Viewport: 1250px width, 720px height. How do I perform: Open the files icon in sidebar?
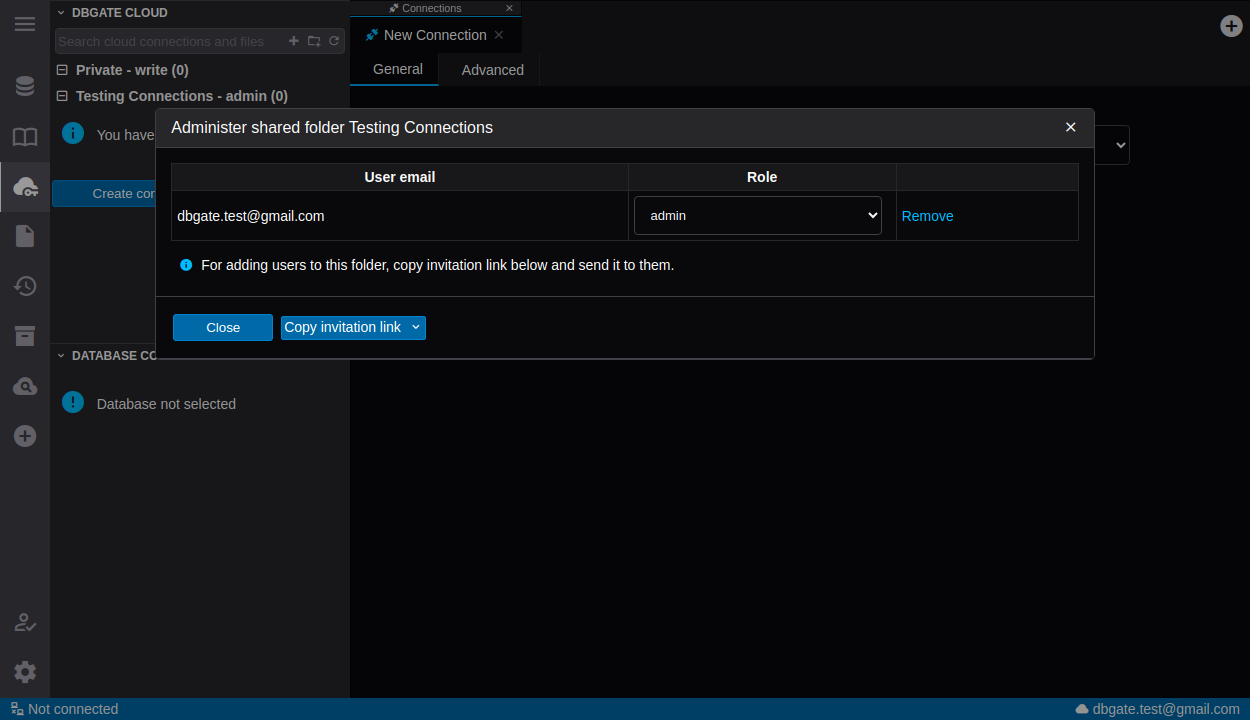click(x=25, y=236)
